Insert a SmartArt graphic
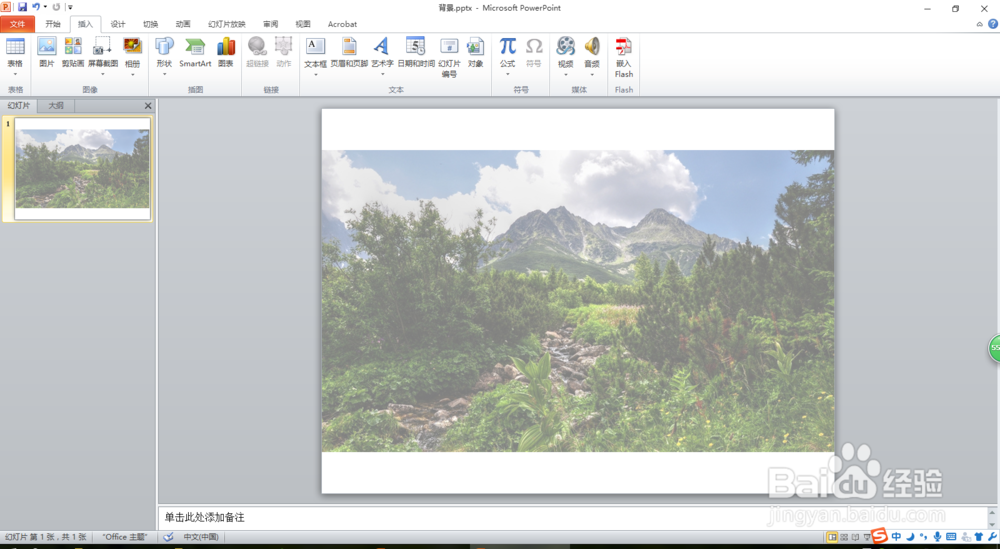The height and width of the screenshot is (549, 1000). (x=195, y=52)
